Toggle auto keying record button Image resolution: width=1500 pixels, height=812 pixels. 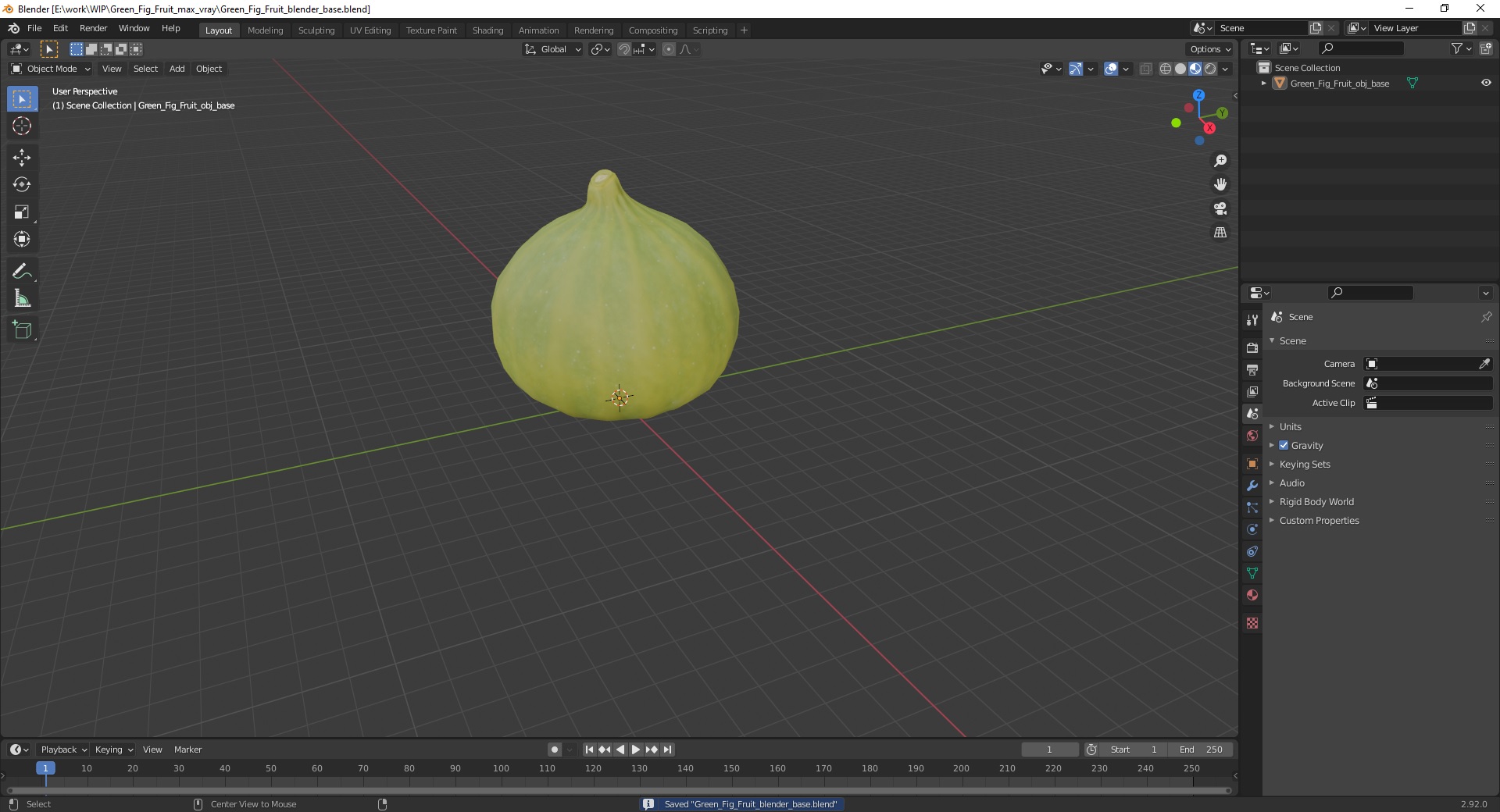(554, 750)
